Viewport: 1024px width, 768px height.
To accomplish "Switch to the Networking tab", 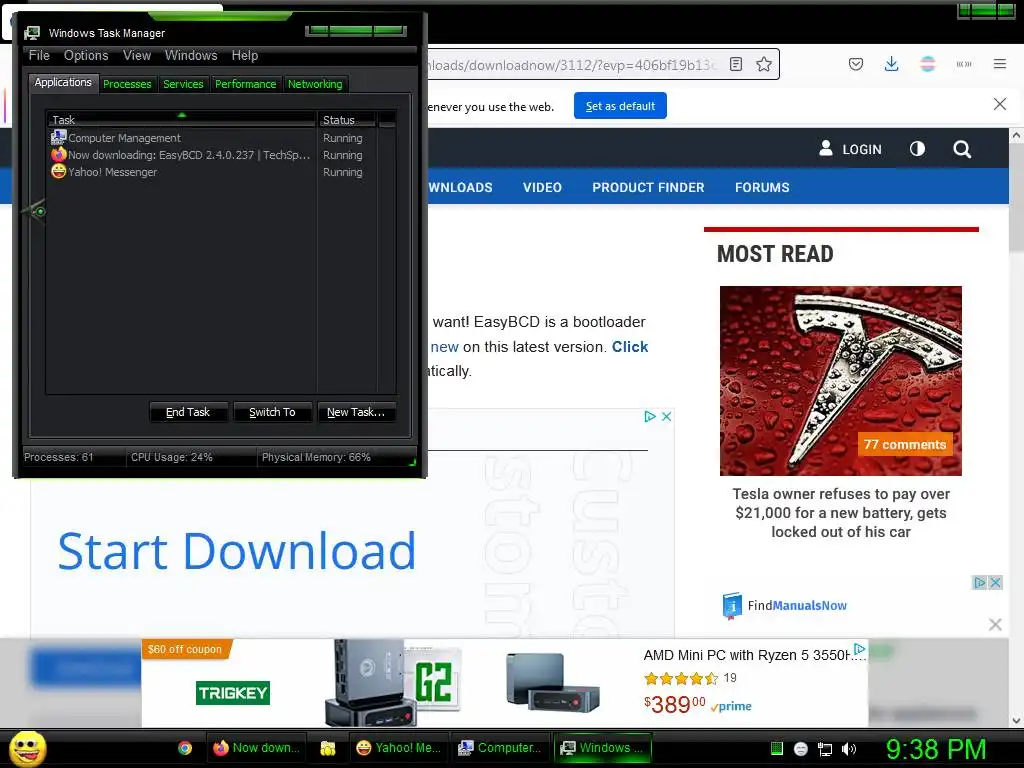I will (x=315, y=84).
